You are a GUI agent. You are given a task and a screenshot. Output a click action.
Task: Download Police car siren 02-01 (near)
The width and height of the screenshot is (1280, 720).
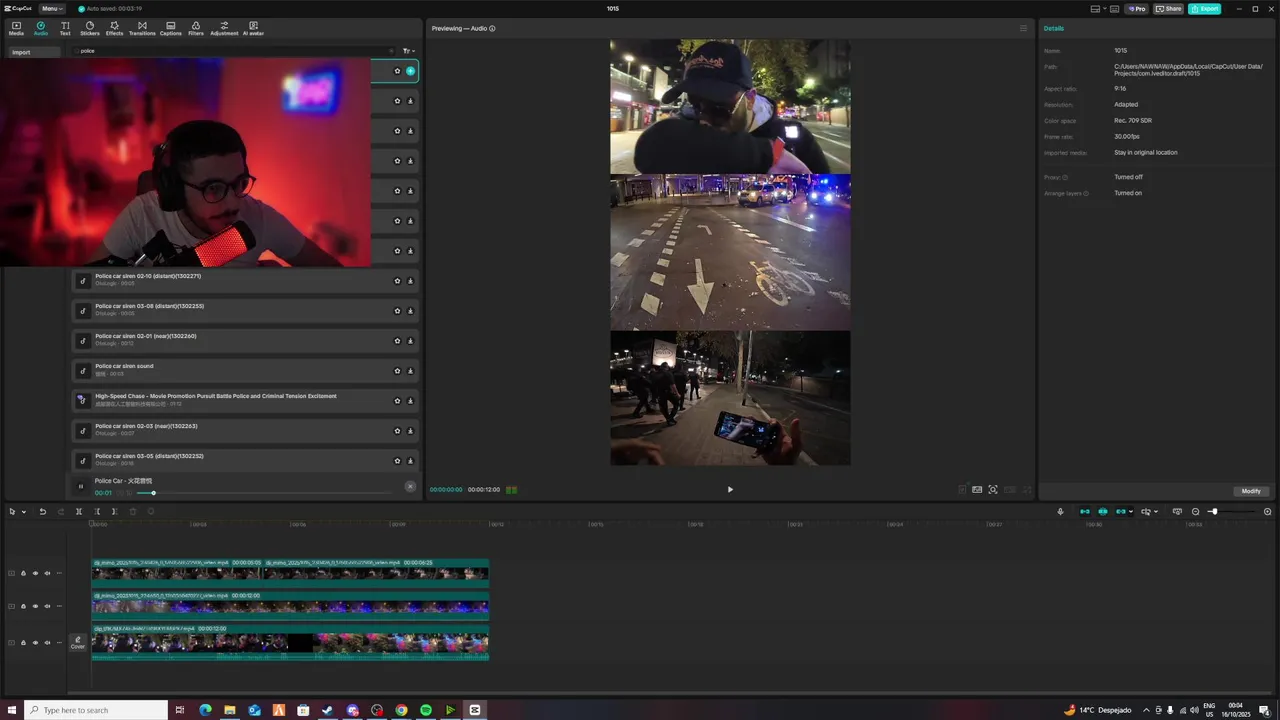410,341
